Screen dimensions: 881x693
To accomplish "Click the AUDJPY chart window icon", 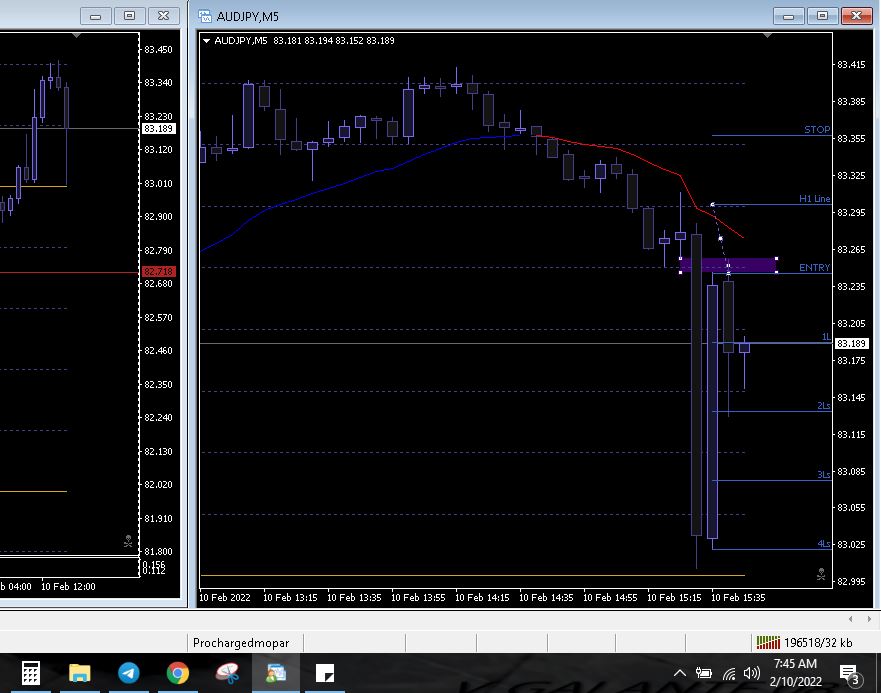I will tap(205, 16).
